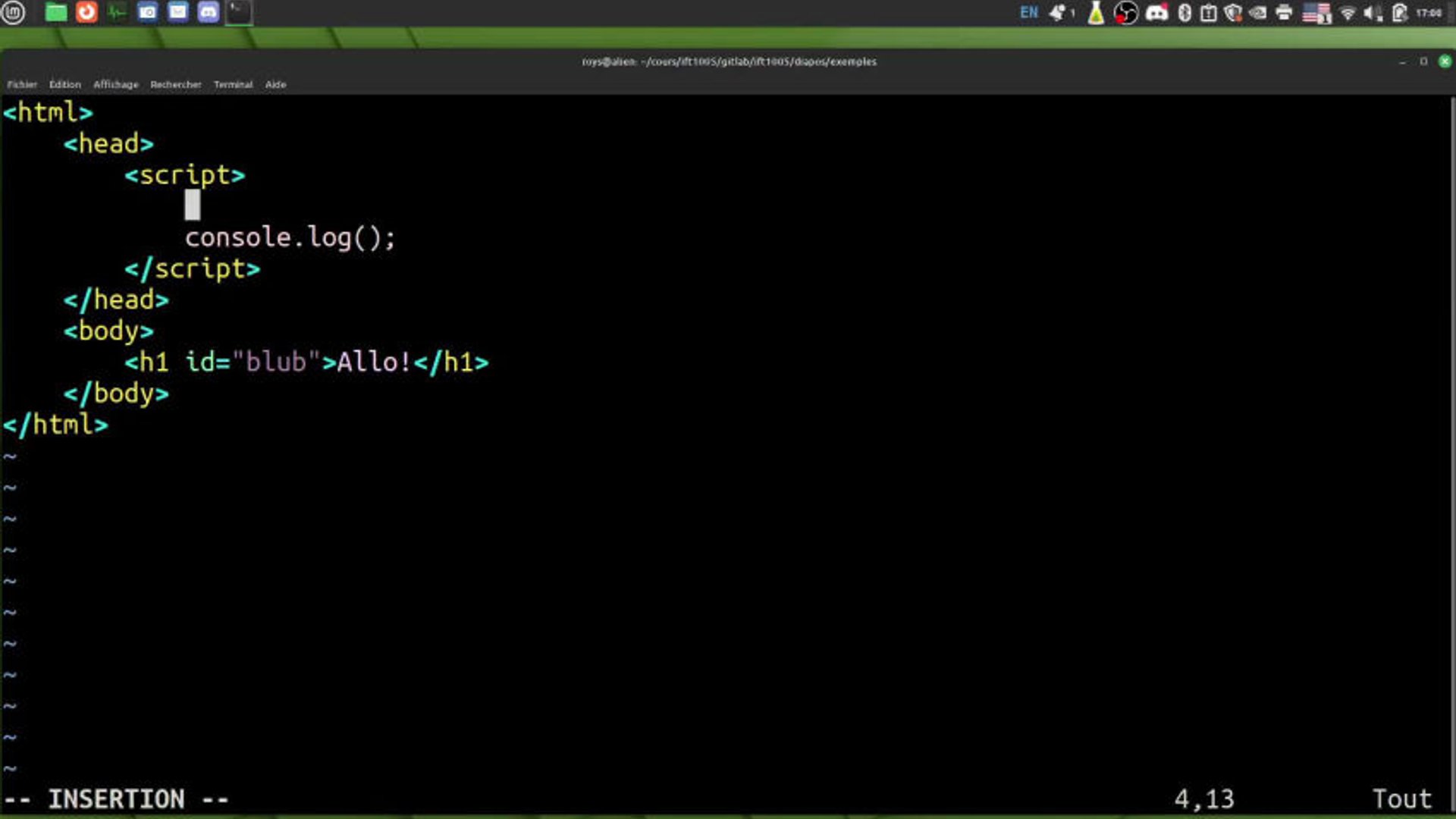Click the opening <body> tag
This screenshot has width=1456, height=819.
(108, 331)
